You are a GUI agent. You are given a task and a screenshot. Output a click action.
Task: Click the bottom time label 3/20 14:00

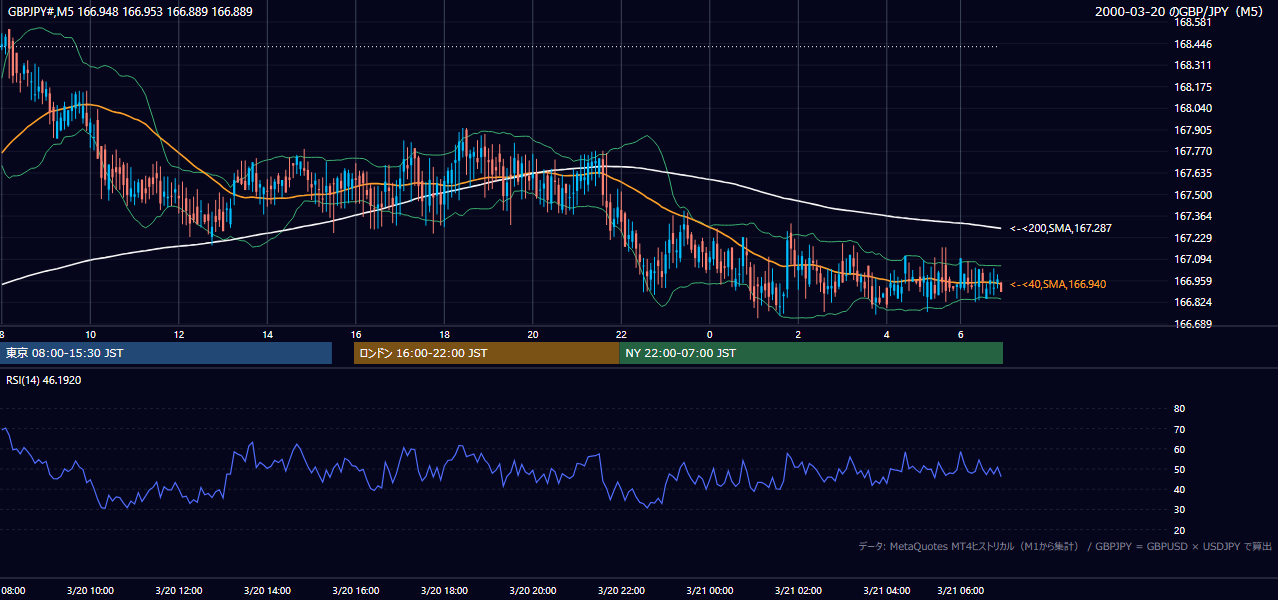click(x=268, y=590)
